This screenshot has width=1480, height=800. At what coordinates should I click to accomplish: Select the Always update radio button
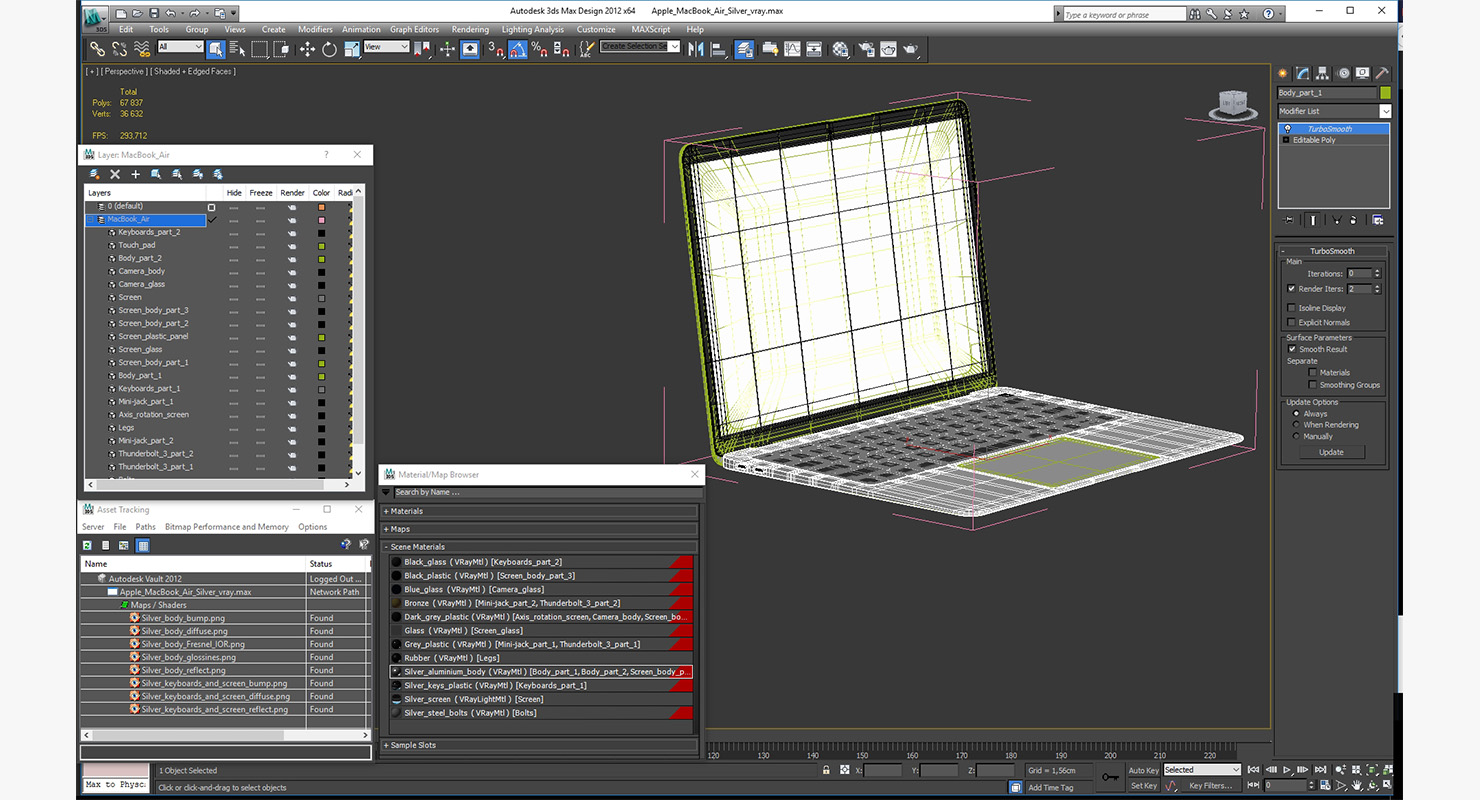(x=1296, y=413)
